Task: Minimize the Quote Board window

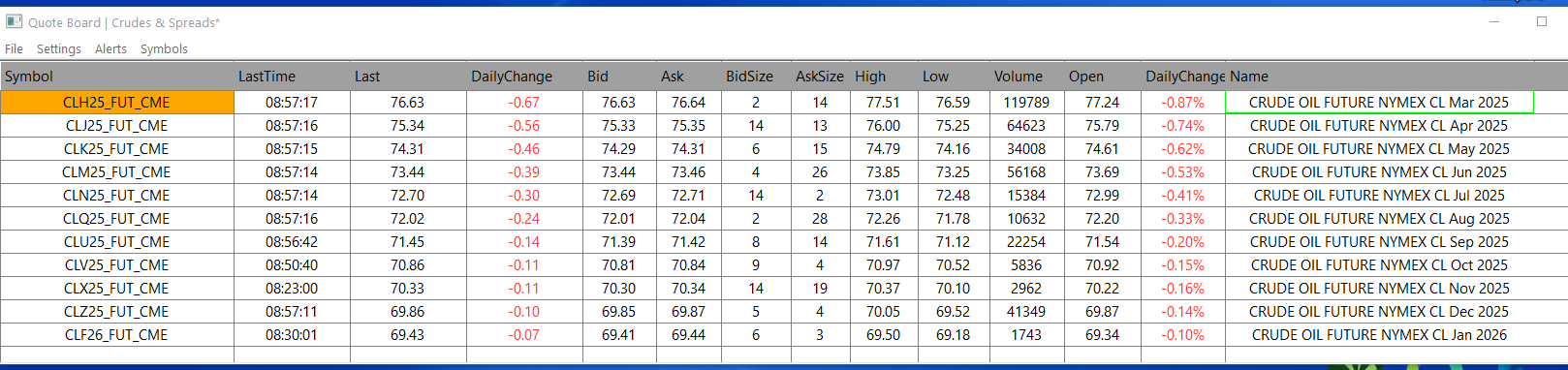Action: pyautogui.click(x=1494, y=21)
